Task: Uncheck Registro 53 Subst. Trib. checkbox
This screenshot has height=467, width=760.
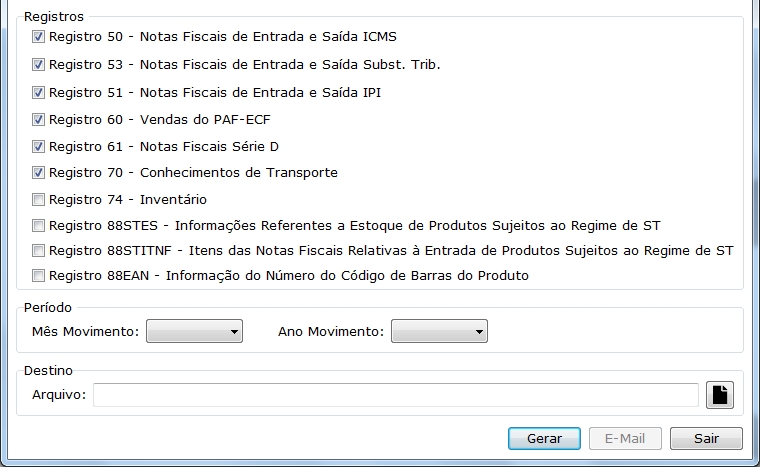Action: pyautogui.click(x=39, y=65)
